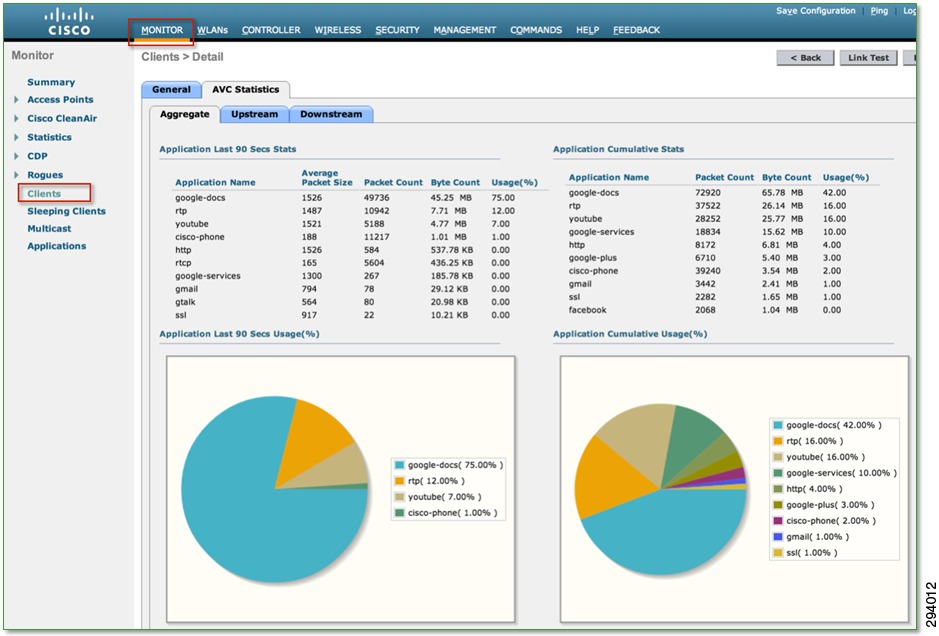Image resolution: width=939 pixels, height=636 pixels.
Task: Open Applications in sidebar
Action: [56, 246]
